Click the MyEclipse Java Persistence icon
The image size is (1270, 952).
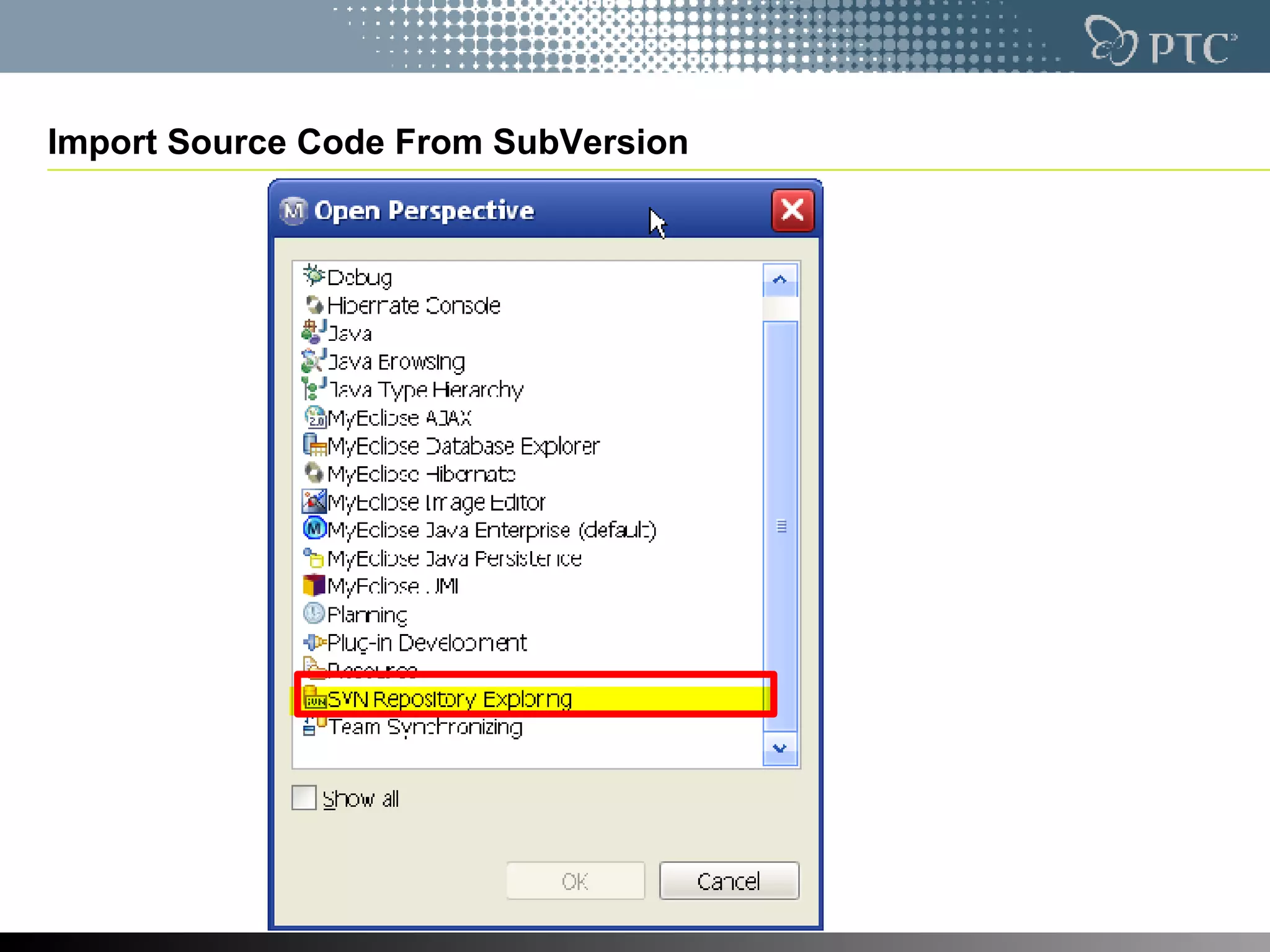pyautogui.click(x=314, y=558)
